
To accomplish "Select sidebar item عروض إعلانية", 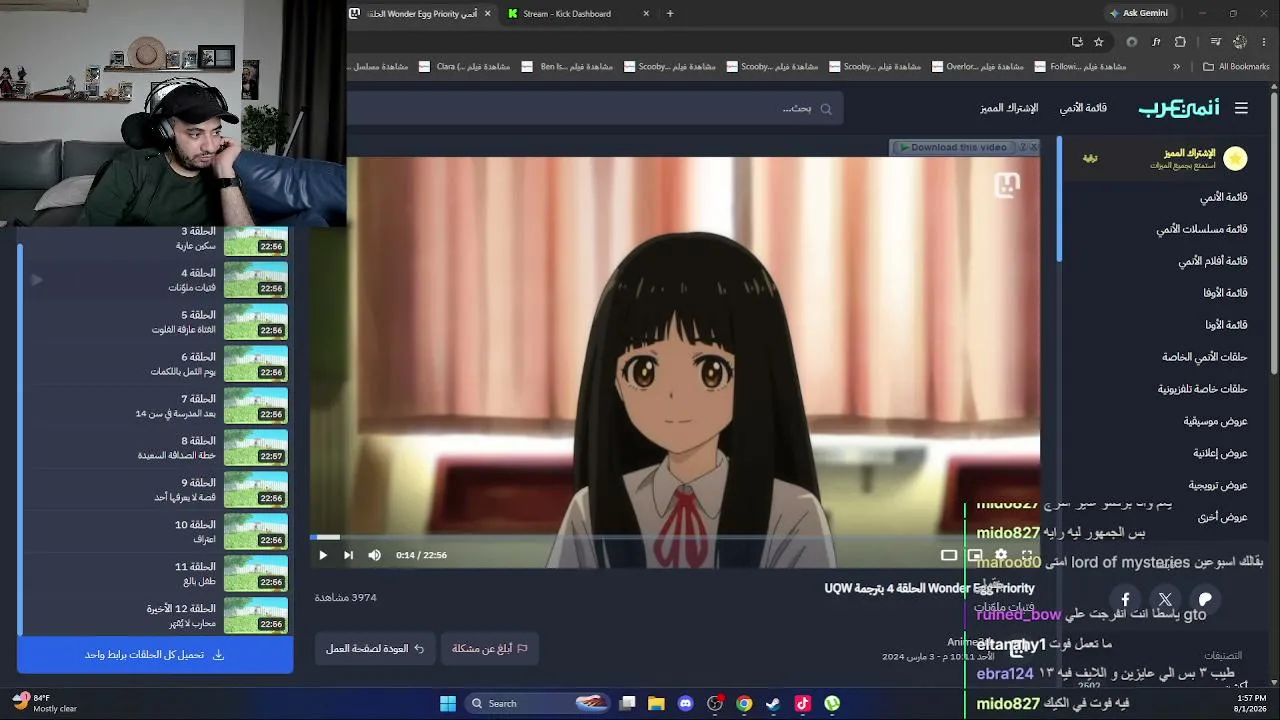I will click(x=1220, y=453).
